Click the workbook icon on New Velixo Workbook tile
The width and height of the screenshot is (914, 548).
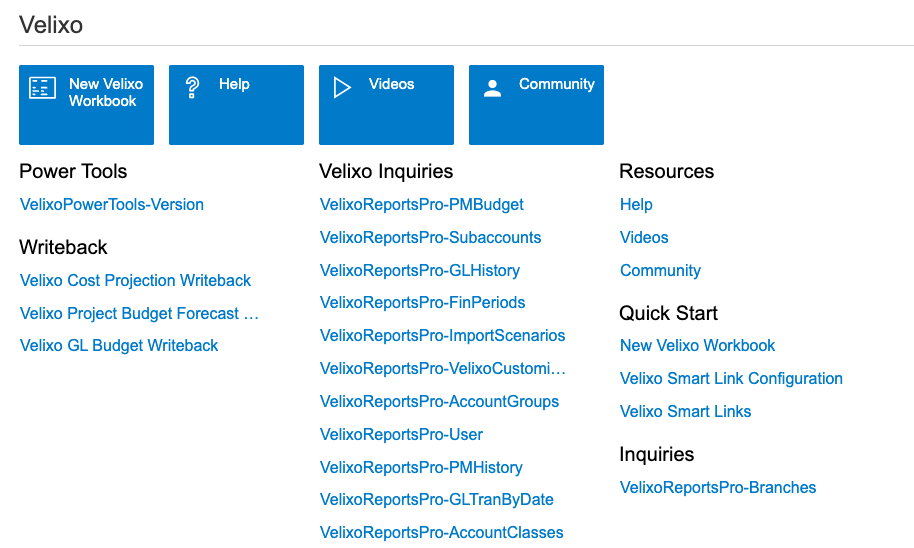point(43,88)
